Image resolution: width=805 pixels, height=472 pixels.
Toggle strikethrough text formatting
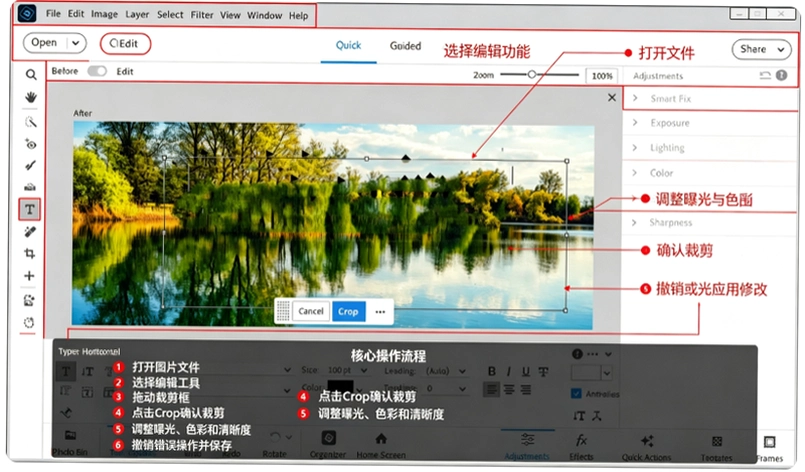(x=543, y=371)
